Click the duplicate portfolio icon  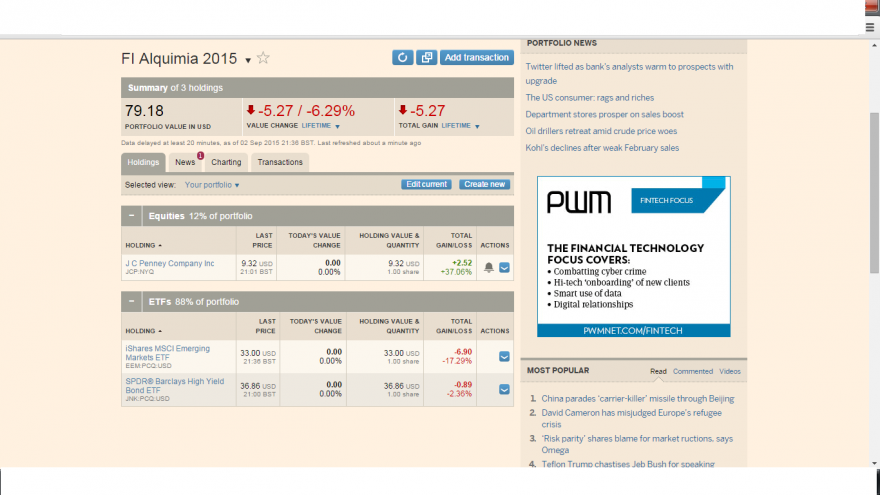tap(427, 57)
